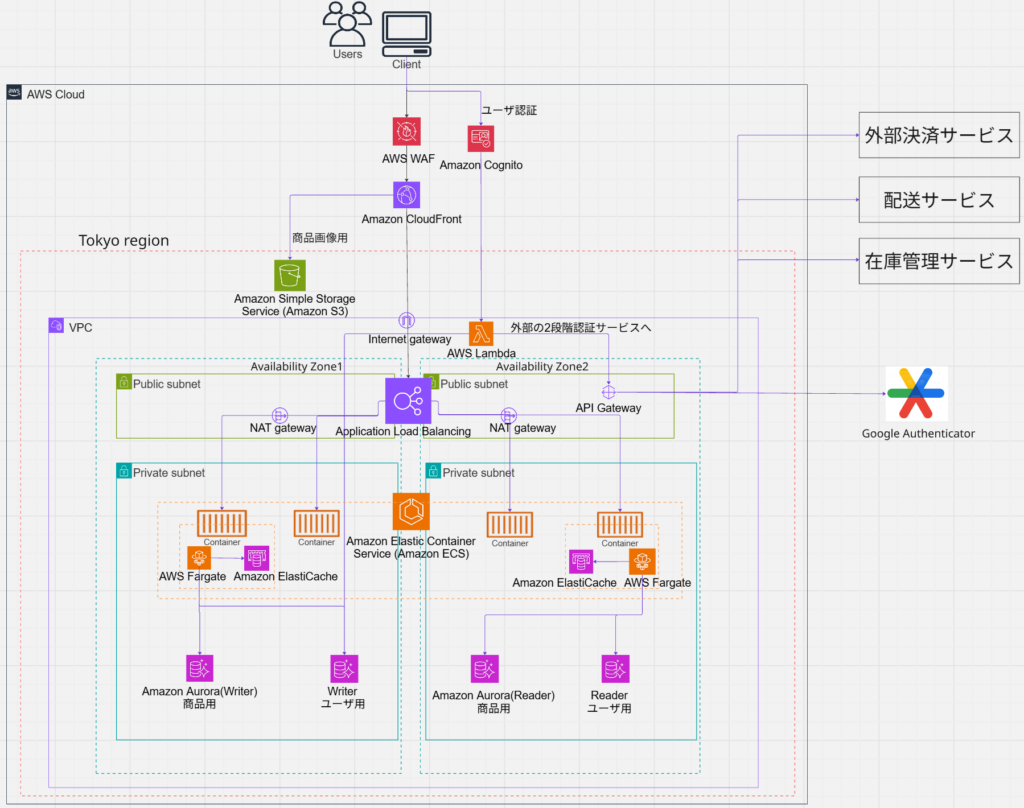Select Private subnet lock icon in Zone2
The image size is (1024, 808).
coord(433,470)
